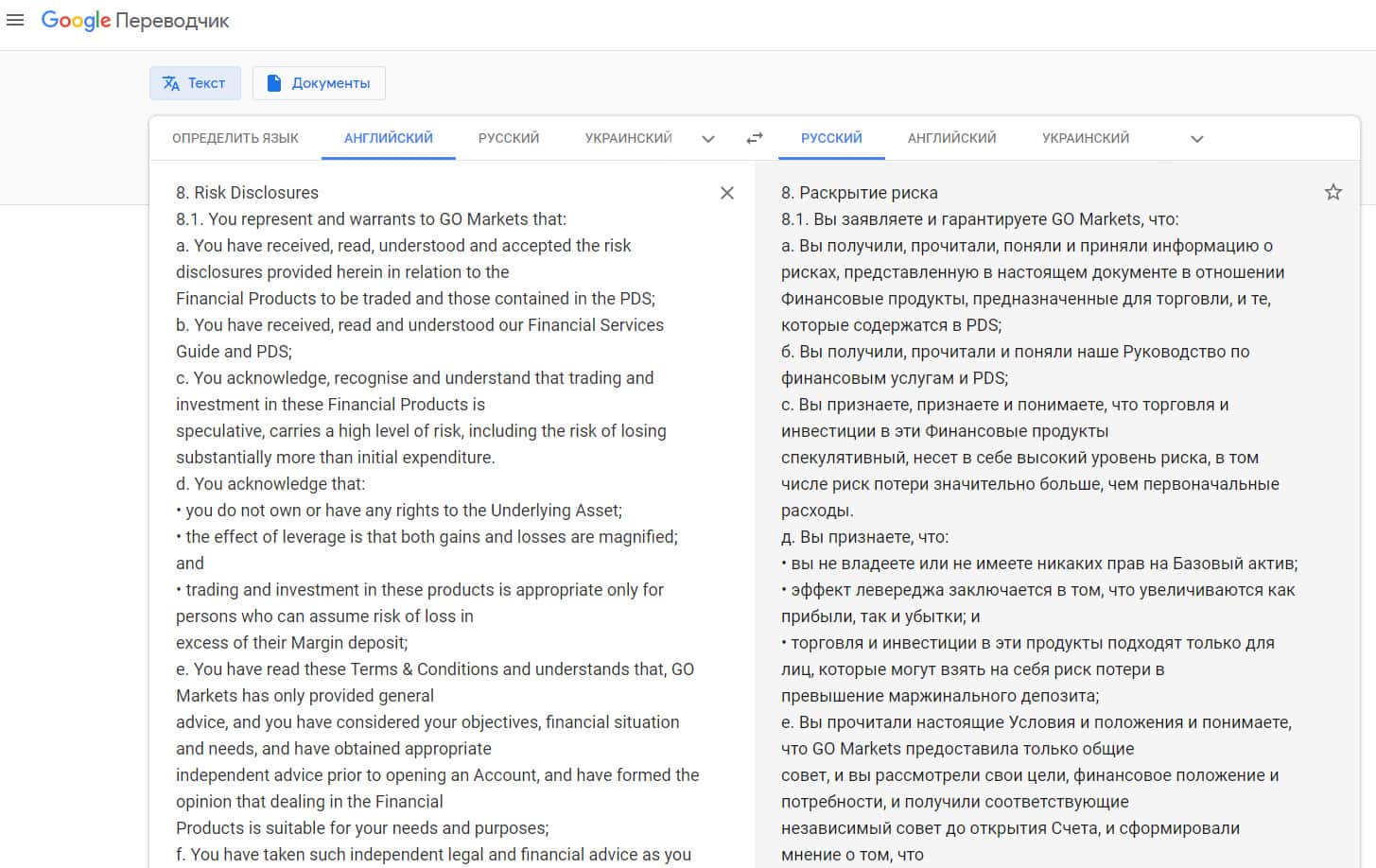Expand the target language list chevron
Screen dimensions: 1376x868
(x=1196, y=139)
